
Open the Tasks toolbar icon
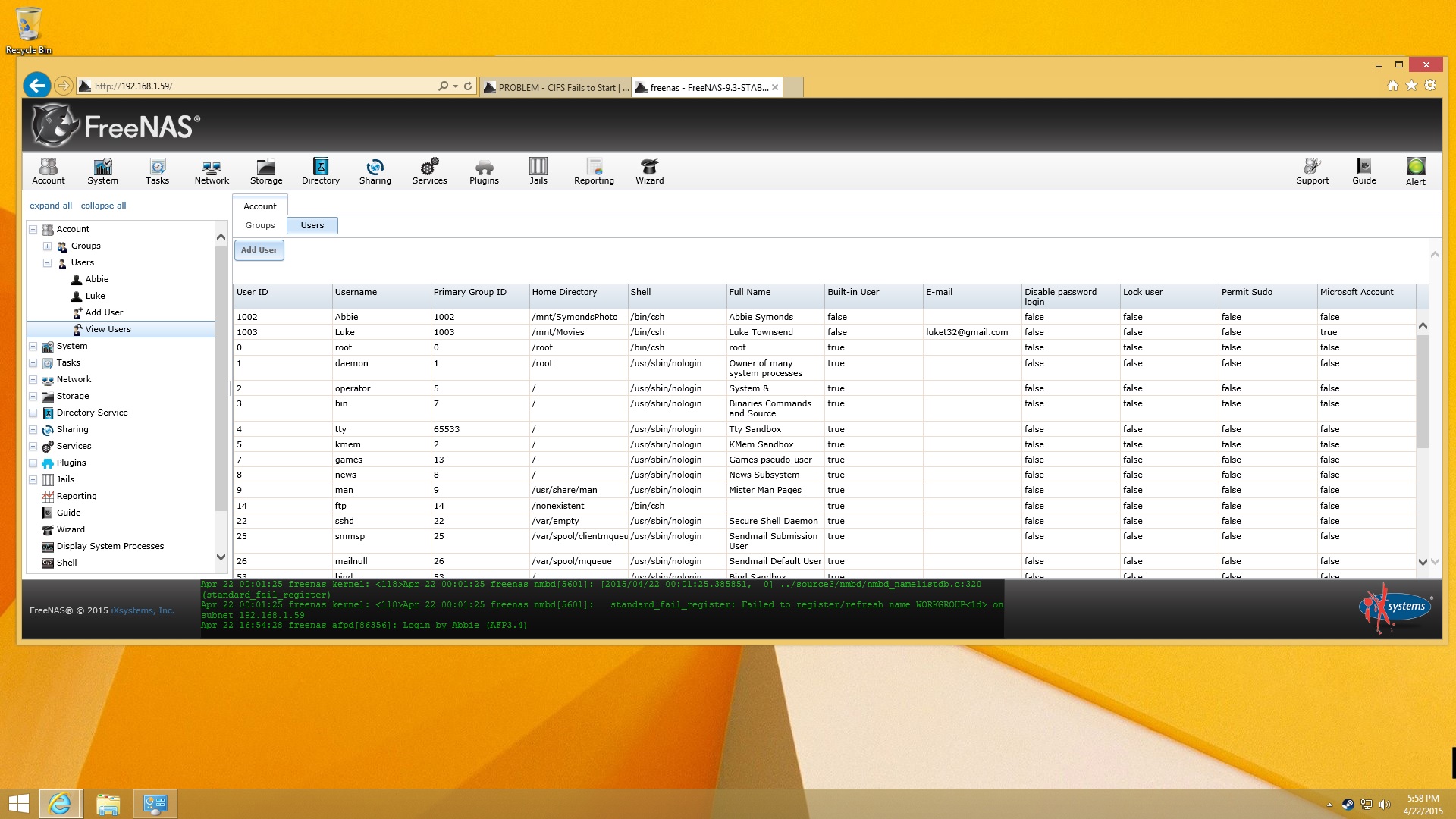[x=157, y=171]
